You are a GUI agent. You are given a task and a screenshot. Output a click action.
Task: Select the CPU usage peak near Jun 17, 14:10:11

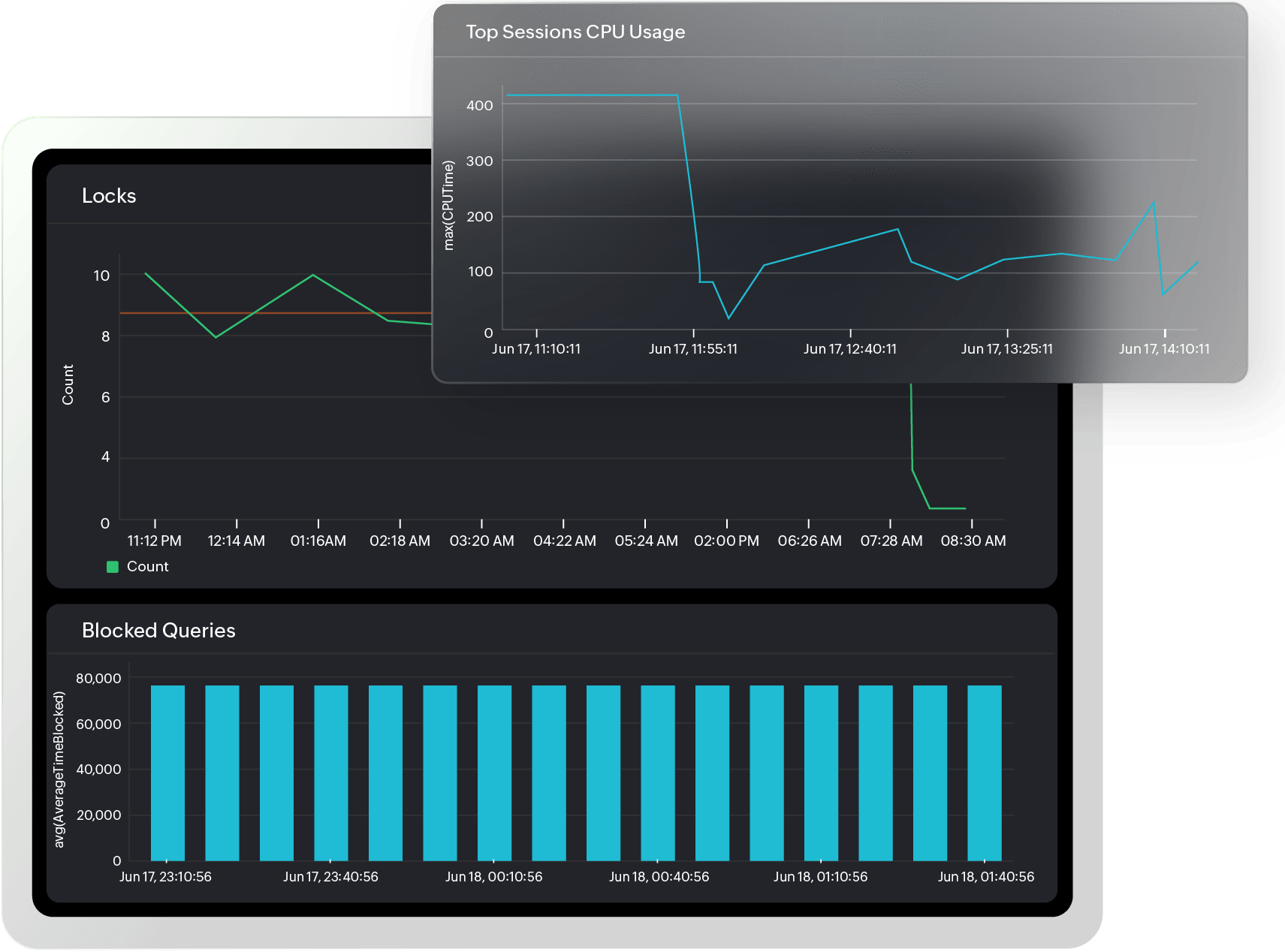click(x=1154, y=201)
